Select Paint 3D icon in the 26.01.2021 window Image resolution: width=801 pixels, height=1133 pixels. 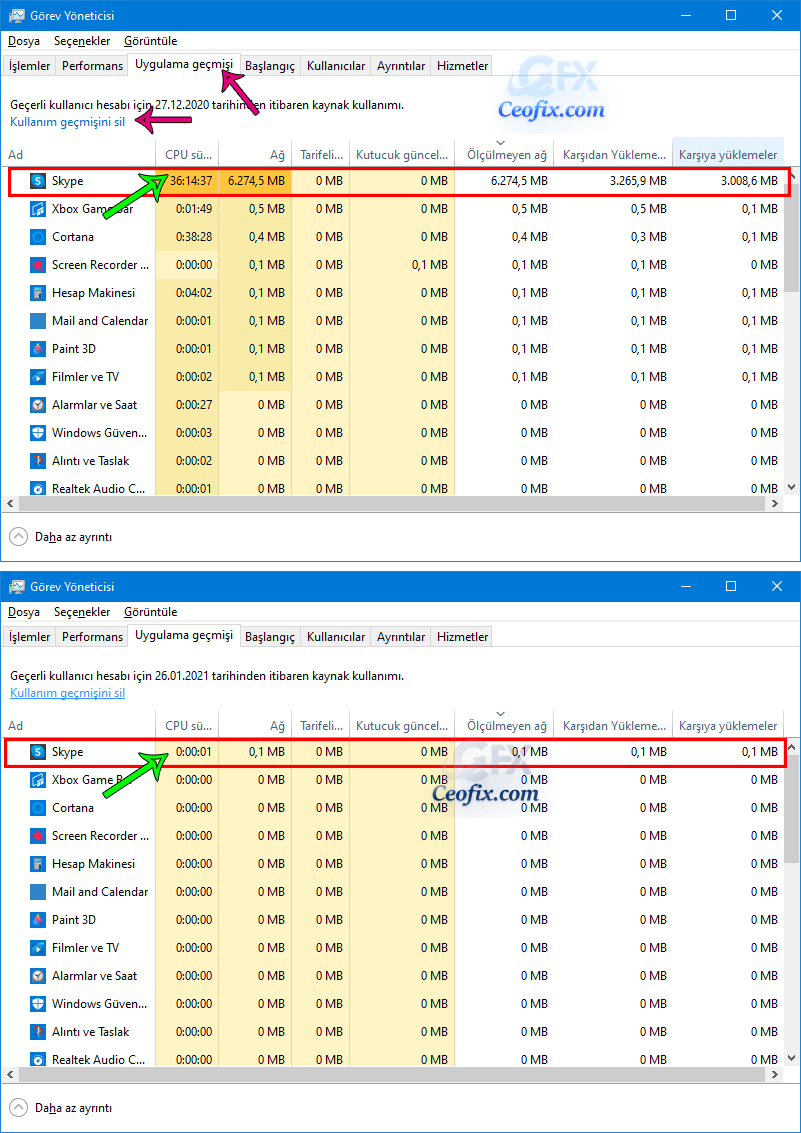click(x=38, y=920)
